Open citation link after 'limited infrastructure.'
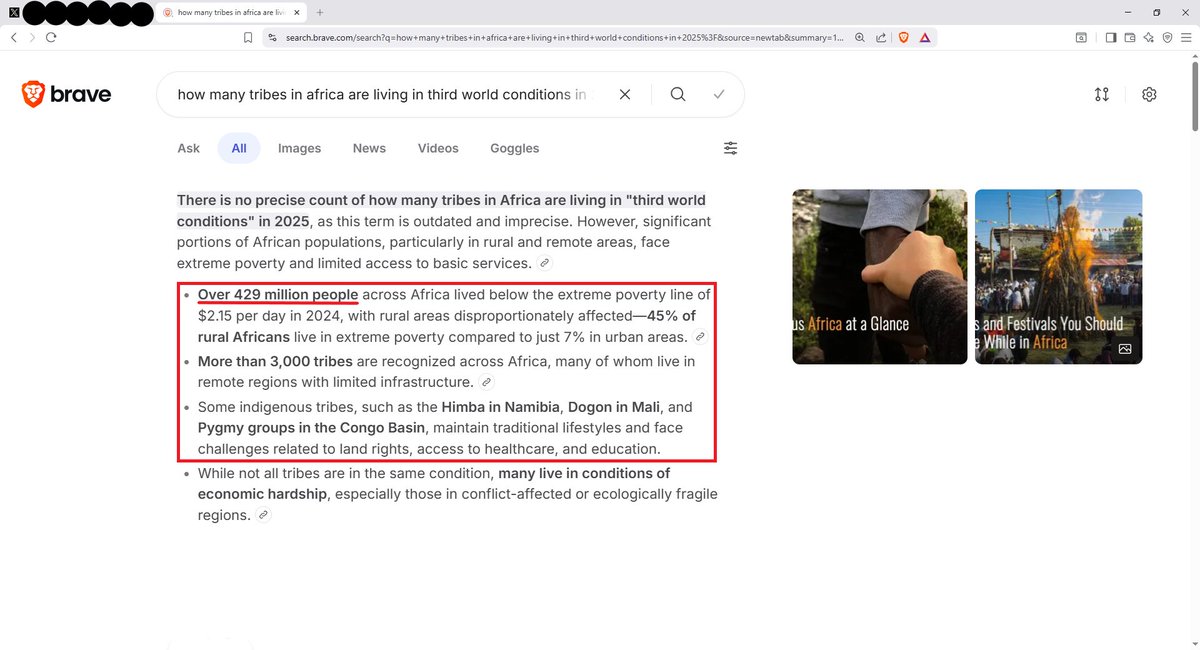1200x650 pixels. pos(487,382)
